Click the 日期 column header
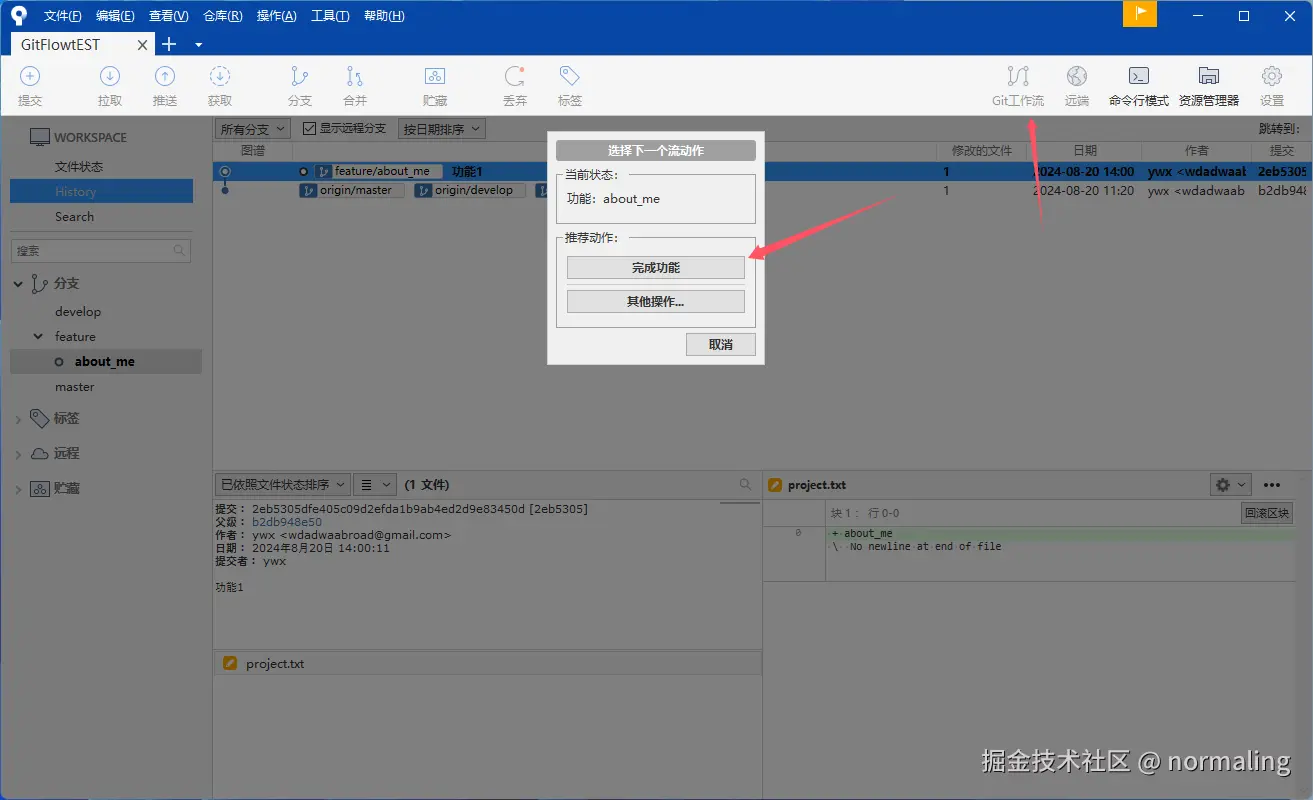Image resolution: width=1313 pixels, height=800 pixels. pos(1085,151)
